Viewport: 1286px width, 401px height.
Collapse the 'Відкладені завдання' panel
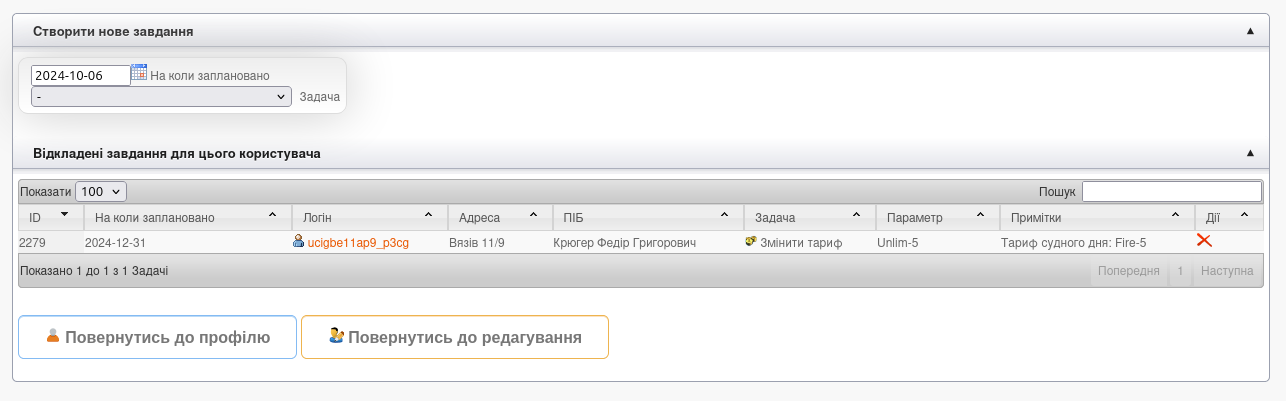tap(1250, 154)
